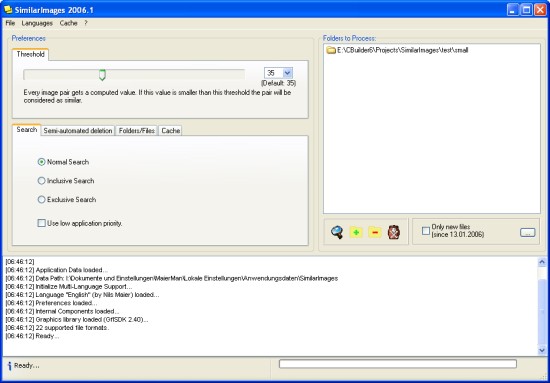Click the ... date picker button
550x383 pixels.
528,232
